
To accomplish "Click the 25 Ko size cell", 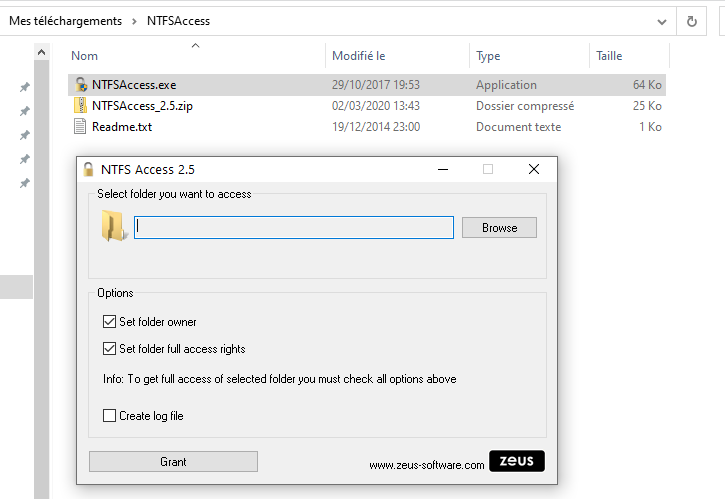I will pyautogui.click(x=647, y=106).
